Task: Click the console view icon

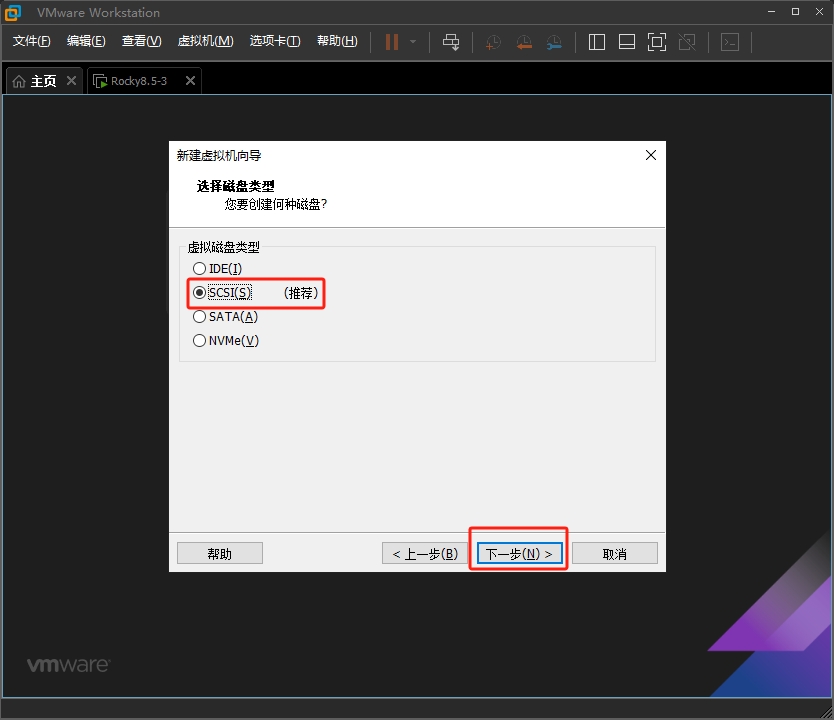Action: (730, 42)
